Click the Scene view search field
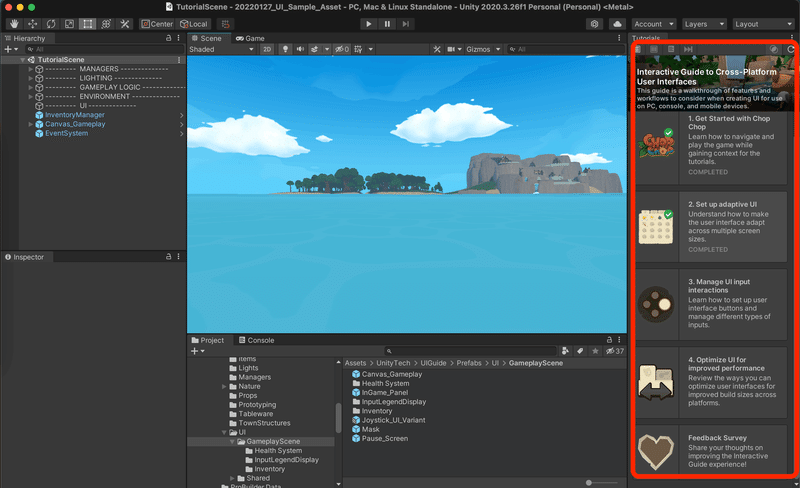The width and height of the screenshot is (800, 488). [565, 50]
